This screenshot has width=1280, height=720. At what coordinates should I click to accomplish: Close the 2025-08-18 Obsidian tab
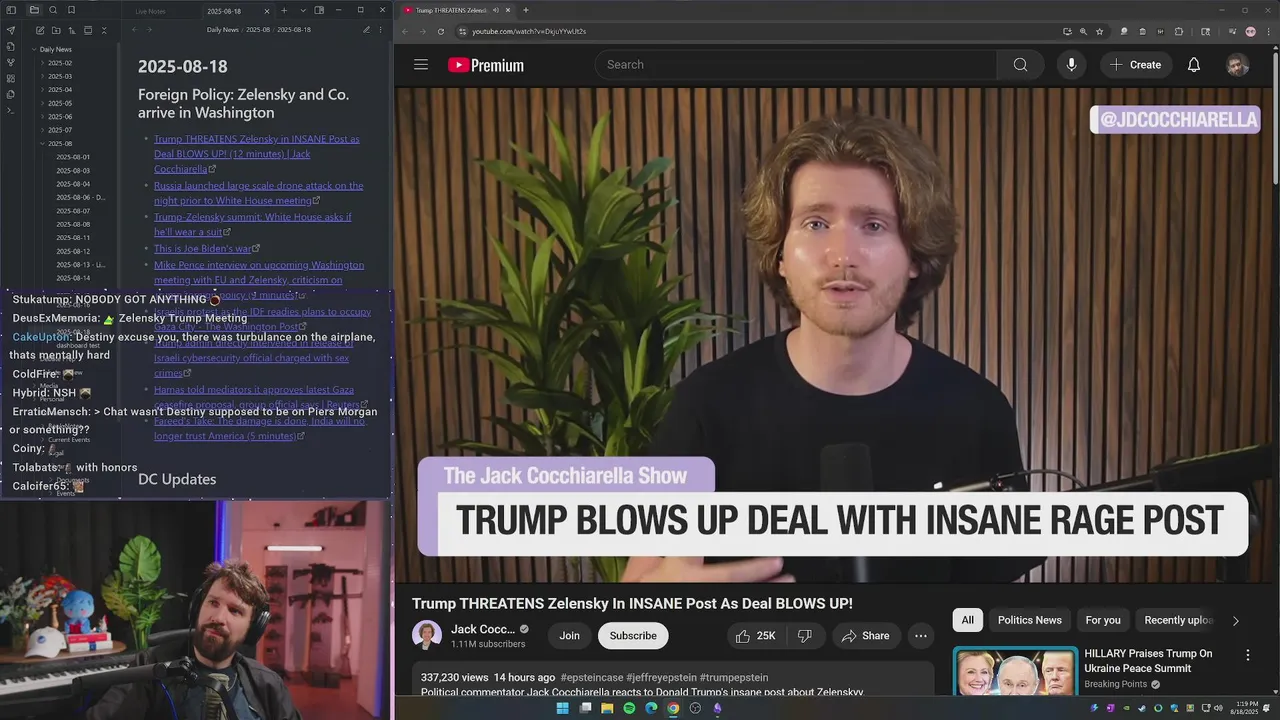tap(267, 11)
